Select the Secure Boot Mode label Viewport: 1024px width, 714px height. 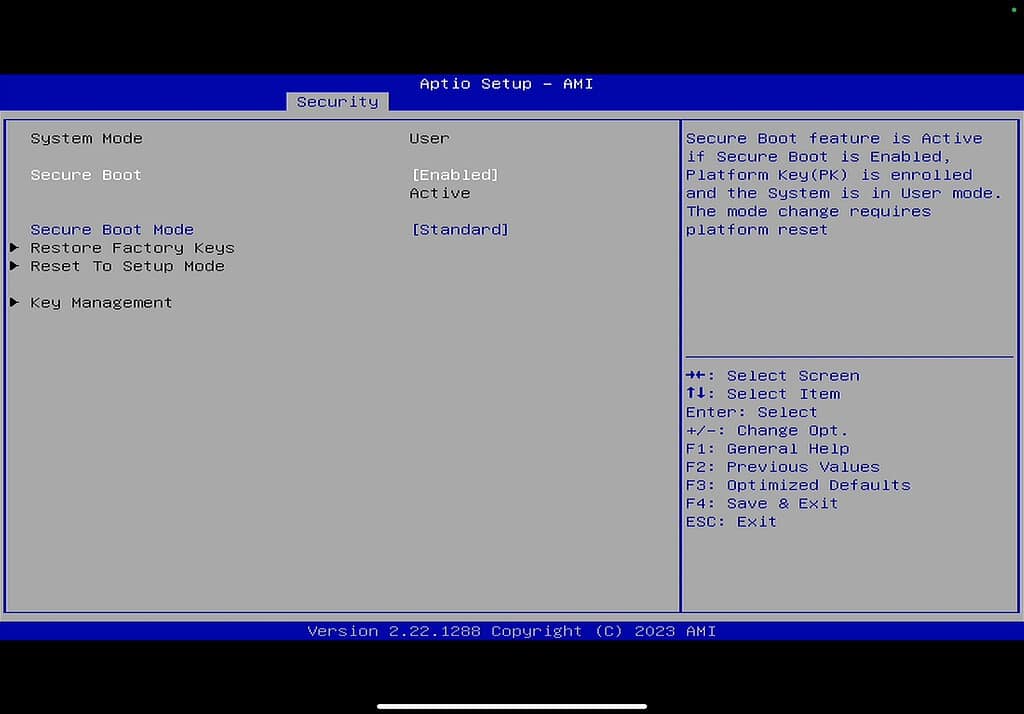(112, 230)
